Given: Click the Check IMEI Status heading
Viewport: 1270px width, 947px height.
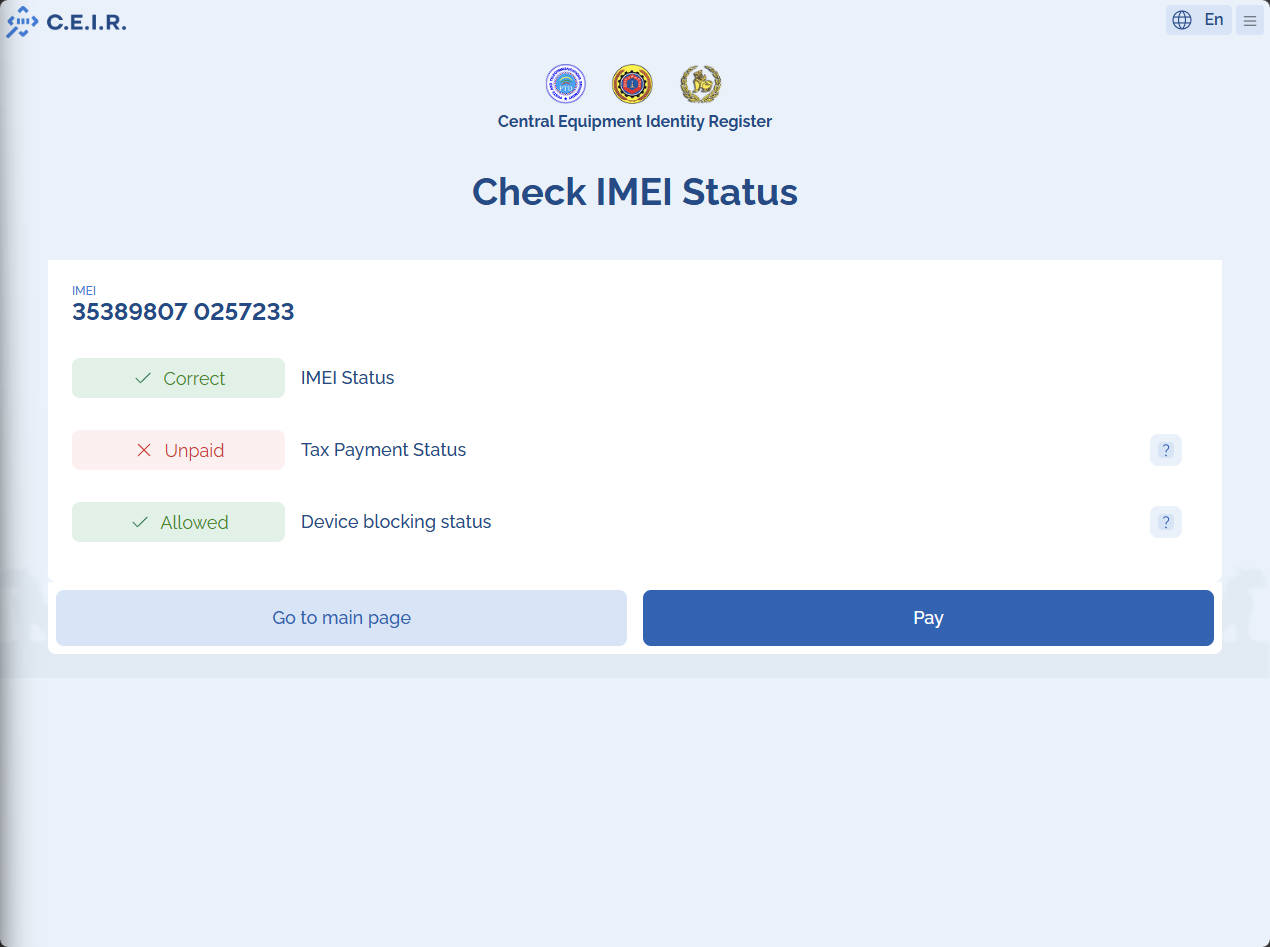Looking at the screenshot, I should (x=634, y=192).
